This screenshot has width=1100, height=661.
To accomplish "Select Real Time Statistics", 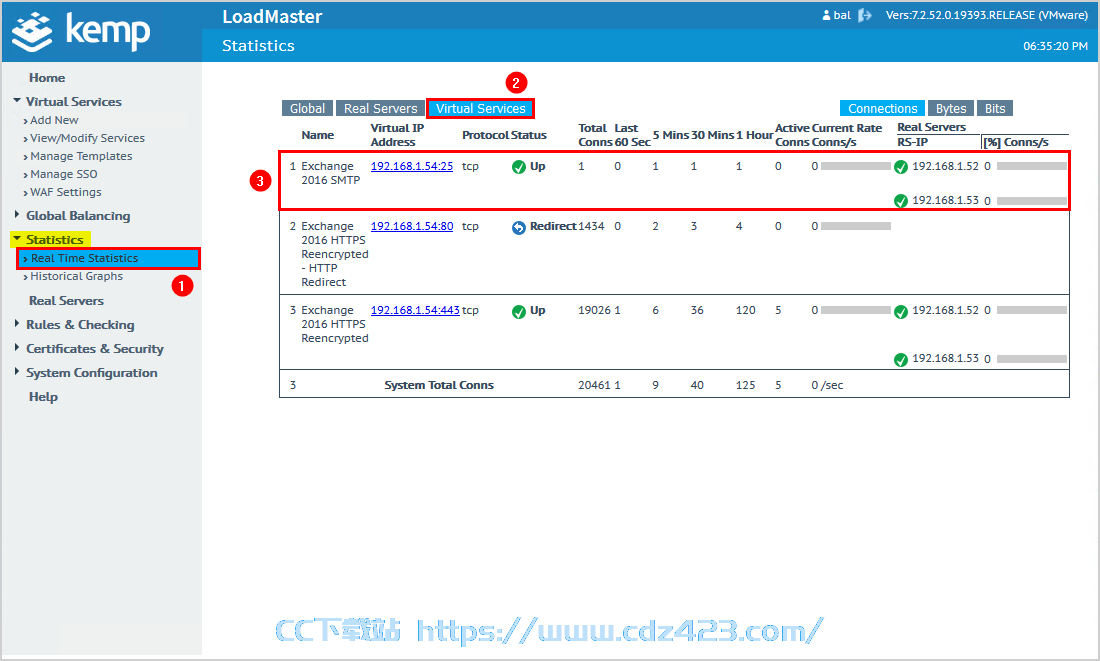I will (108, 258).
